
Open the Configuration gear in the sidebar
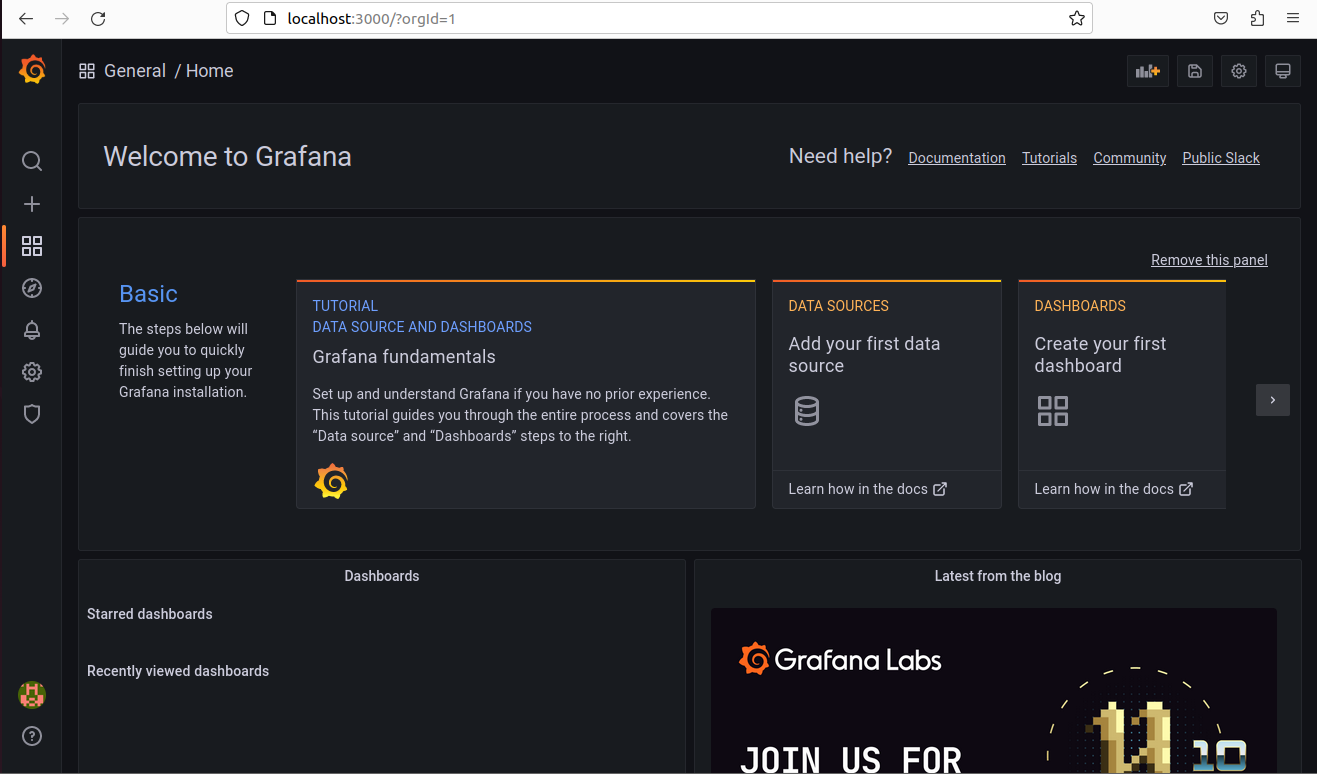32,372
